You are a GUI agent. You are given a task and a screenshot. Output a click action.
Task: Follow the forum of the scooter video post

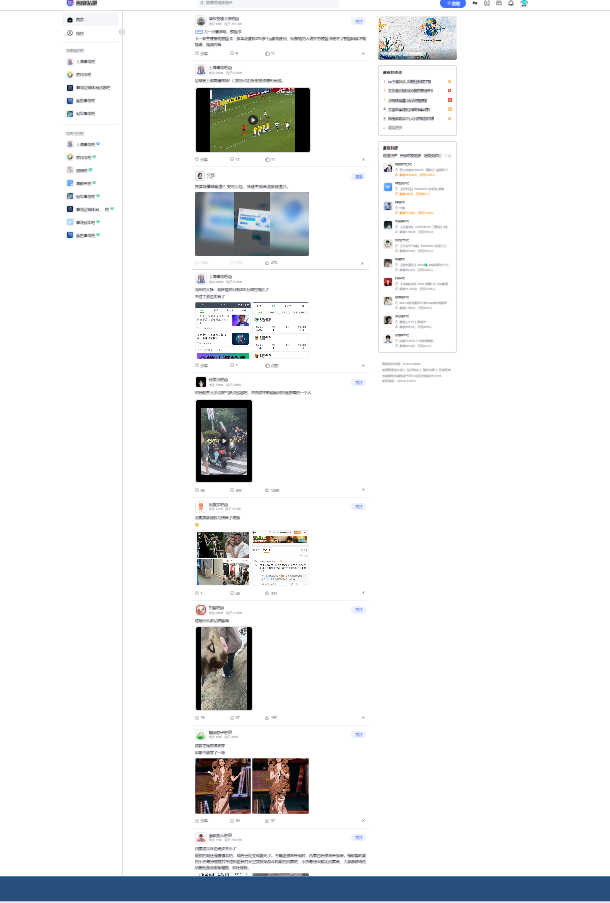point(358,382)
